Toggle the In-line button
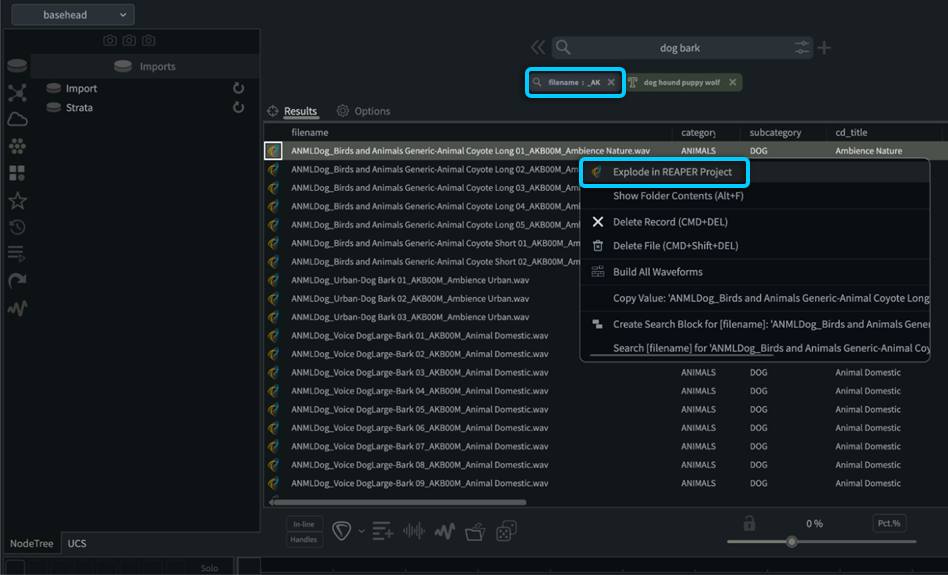The height and width of the screenshot is (575, 948). pyautogui.click(x=304, y=523)
